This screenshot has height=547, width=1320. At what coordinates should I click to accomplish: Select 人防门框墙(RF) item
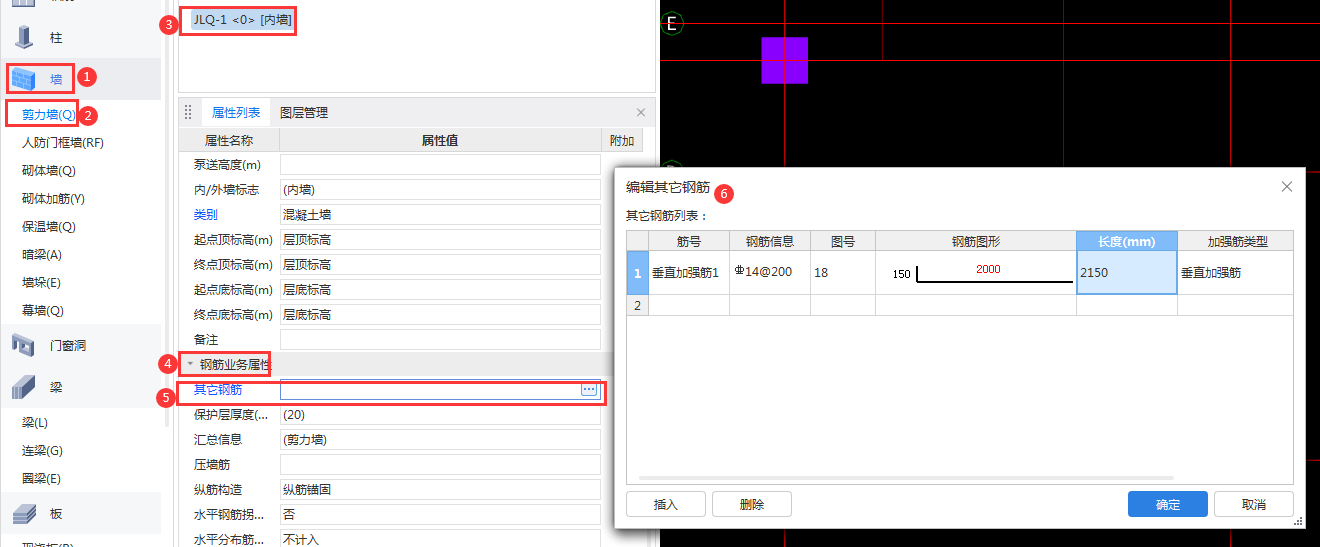(63, 143)
